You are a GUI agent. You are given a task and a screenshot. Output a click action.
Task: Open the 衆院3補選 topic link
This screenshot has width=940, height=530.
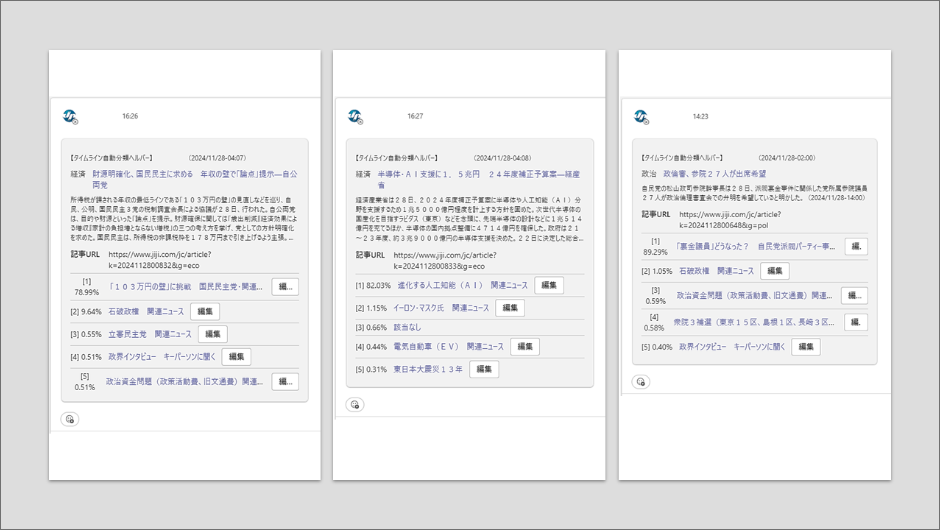[753, 322]
